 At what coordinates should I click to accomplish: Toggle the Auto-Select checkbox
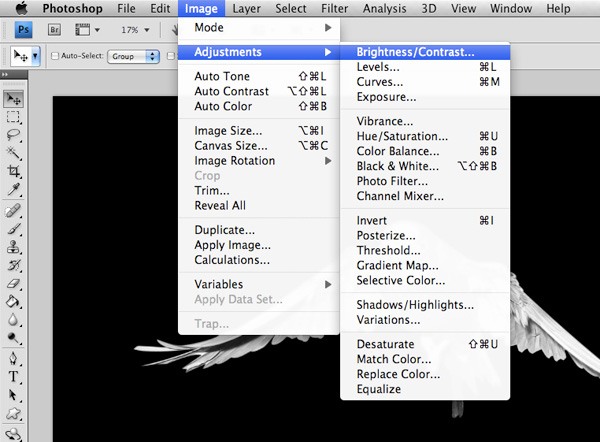click(55, 56)
